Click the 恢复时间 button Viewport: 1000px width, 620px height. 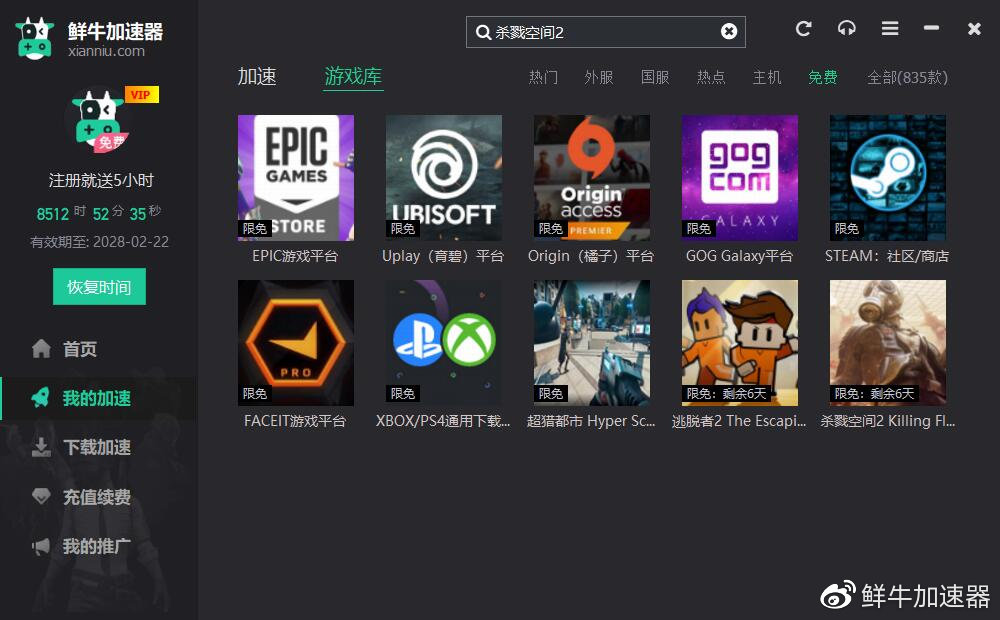click(98, 286)
